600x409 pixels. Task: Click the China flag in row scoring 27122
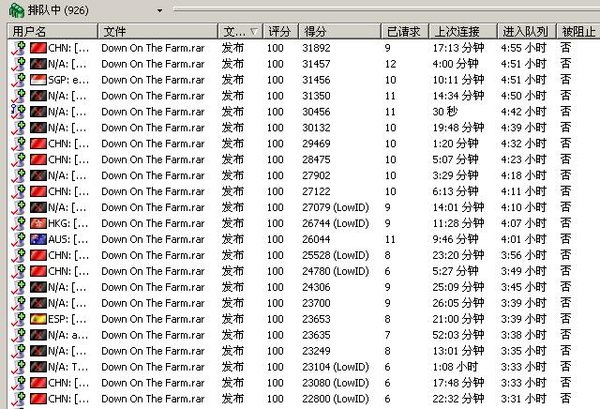click(x=38, y=191)
